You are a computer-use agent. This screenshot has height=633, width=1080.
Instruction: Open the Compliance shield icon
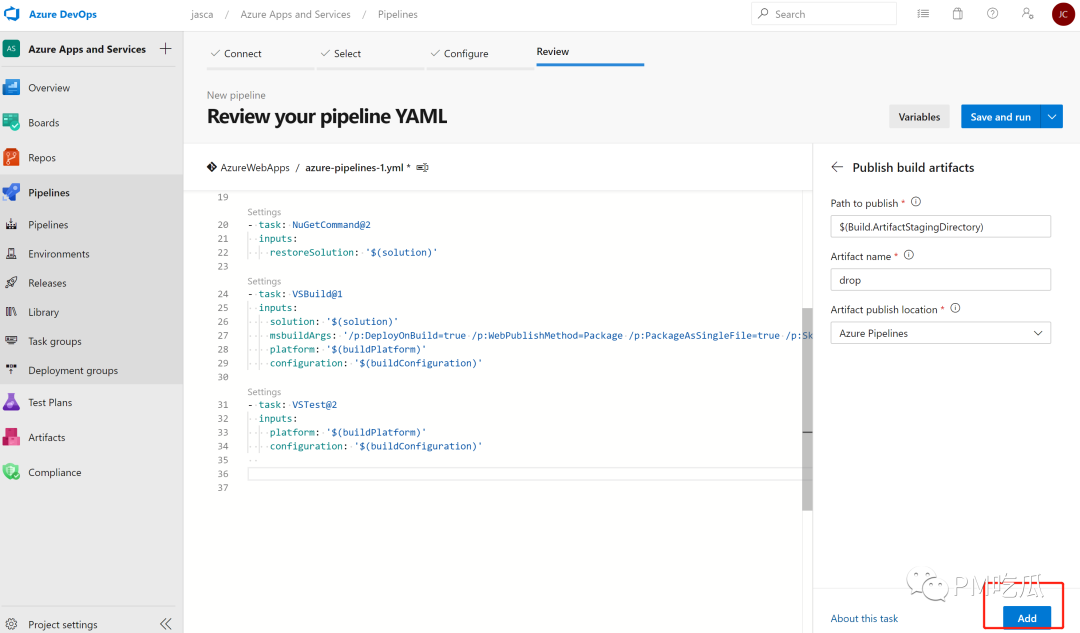pos(11,472)
